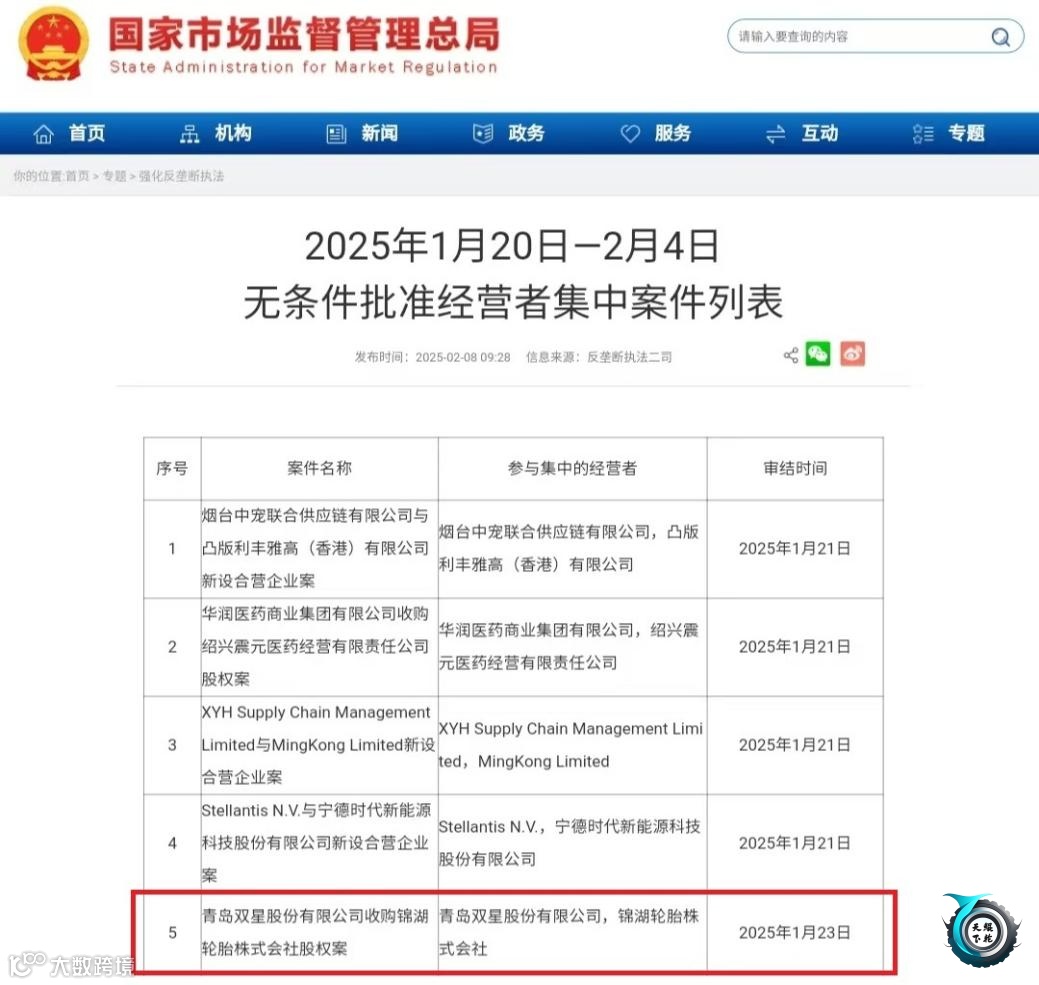This screenshot has height=985, width=1039.
Task: Open the 机构 menu item
Action: pos(233,133)
